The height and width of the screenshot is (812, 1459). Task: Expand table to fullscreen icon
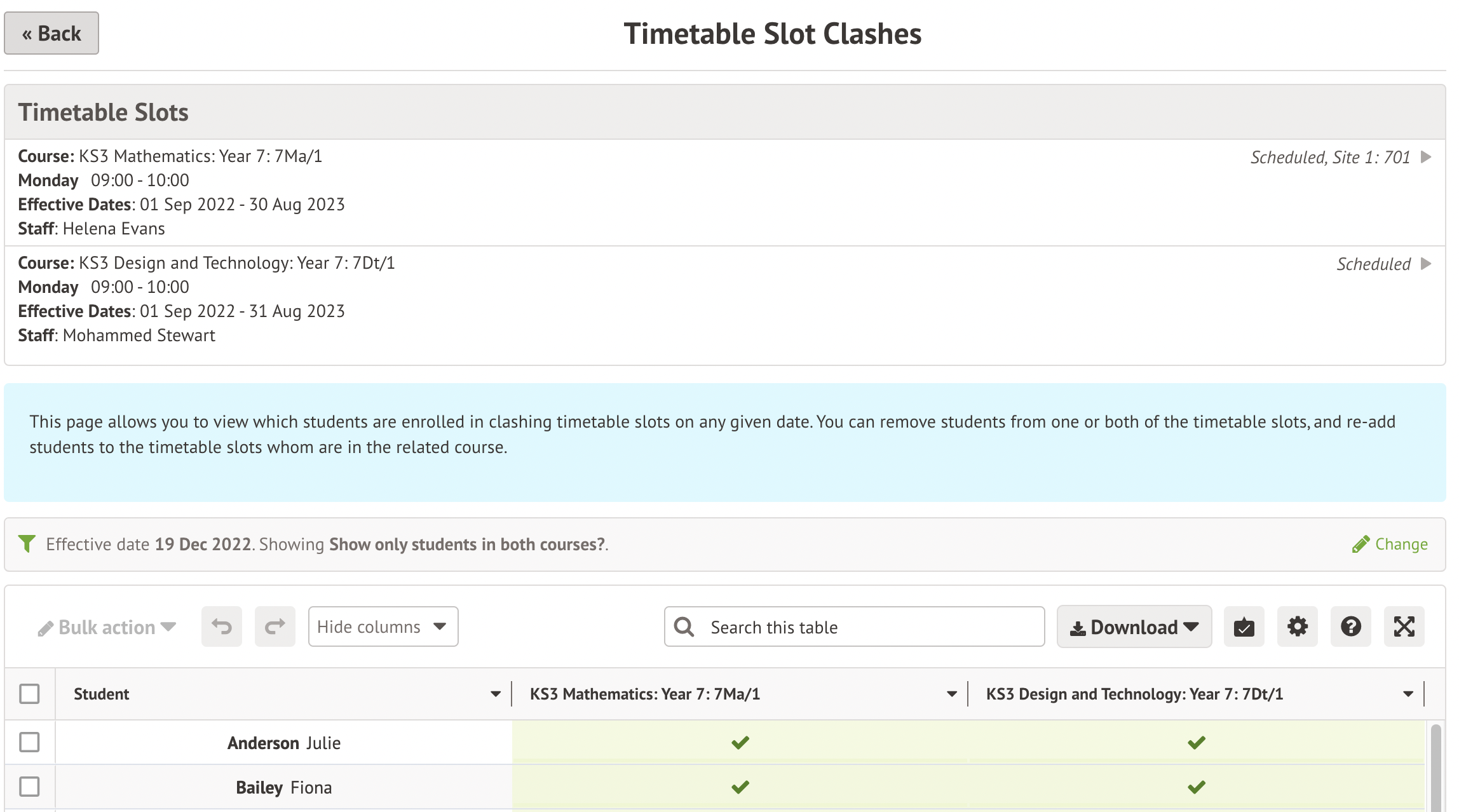1404,627
